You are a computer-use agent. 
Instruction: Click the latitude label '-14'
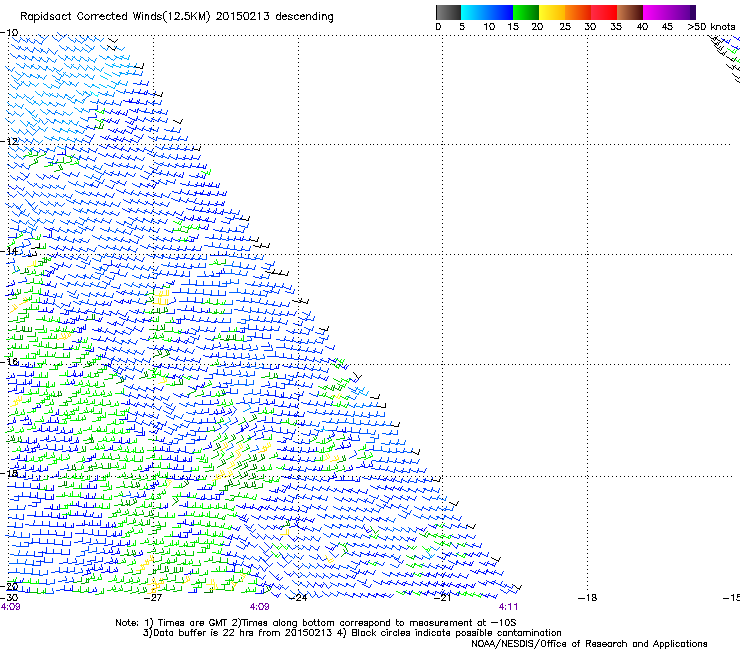click(x=9, y=251)
